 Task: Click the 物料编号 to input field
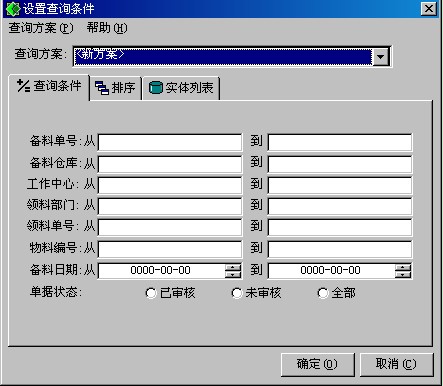[340, 249]
